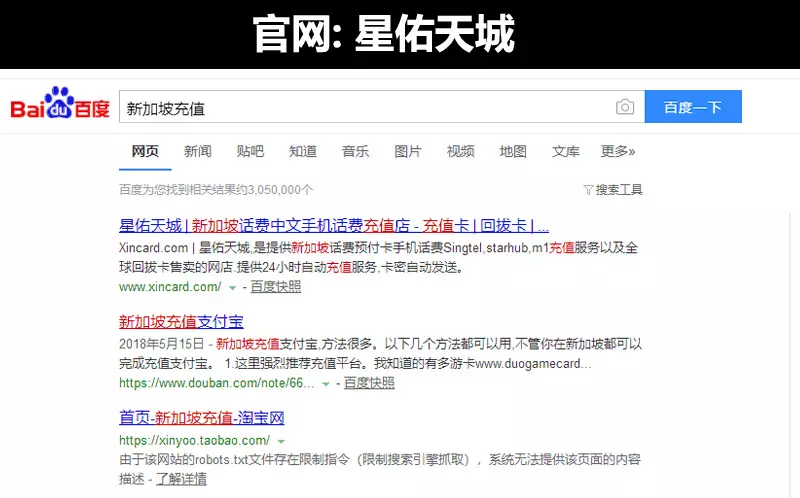The height and width of the screenshot is (498, 800).
Task: Switch to the 音乐 tab
Action: coord(356,151)
